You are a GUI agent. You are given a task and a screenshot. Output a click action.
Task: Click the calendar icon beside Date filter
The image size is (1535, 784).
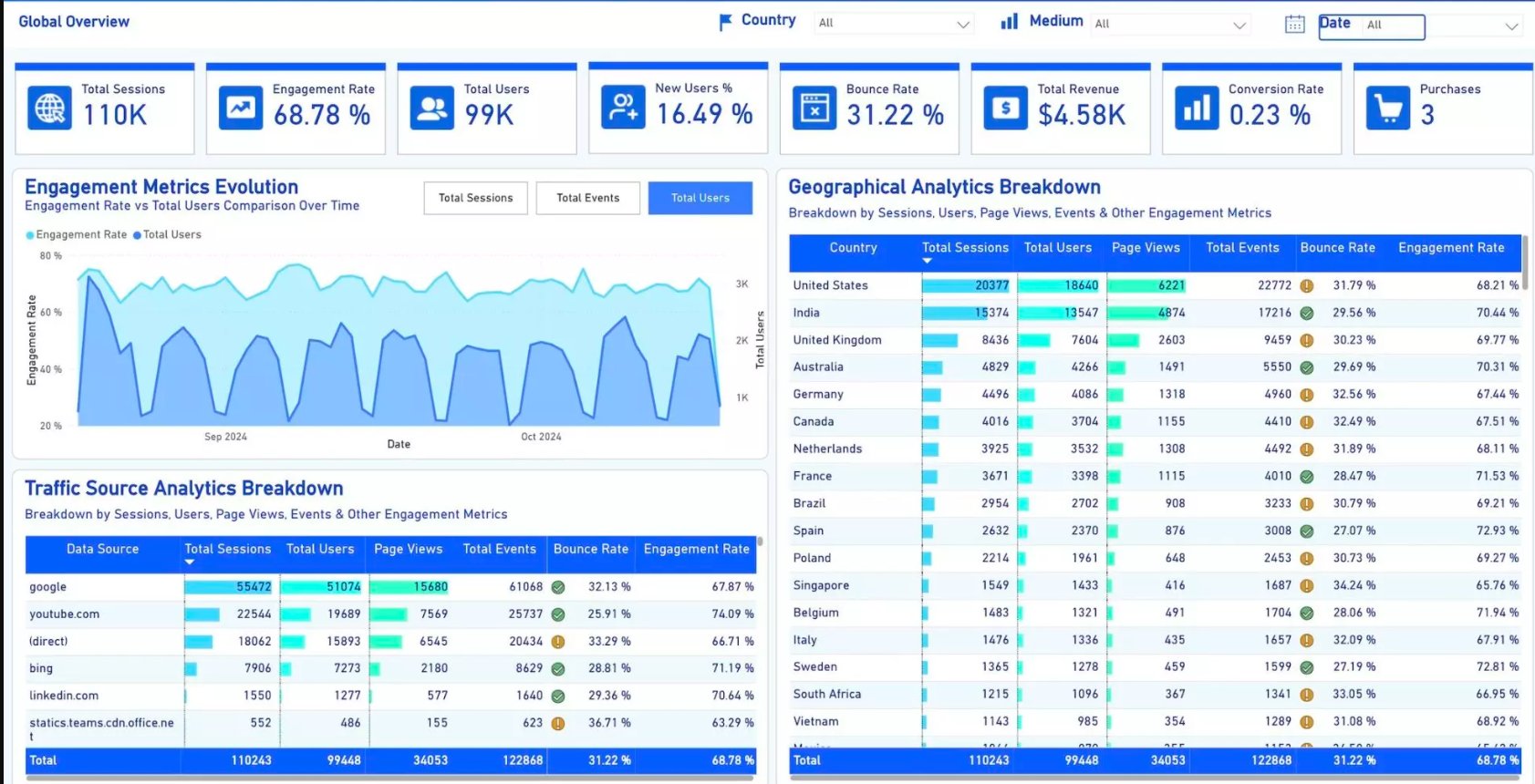[x=1294, y=25]
